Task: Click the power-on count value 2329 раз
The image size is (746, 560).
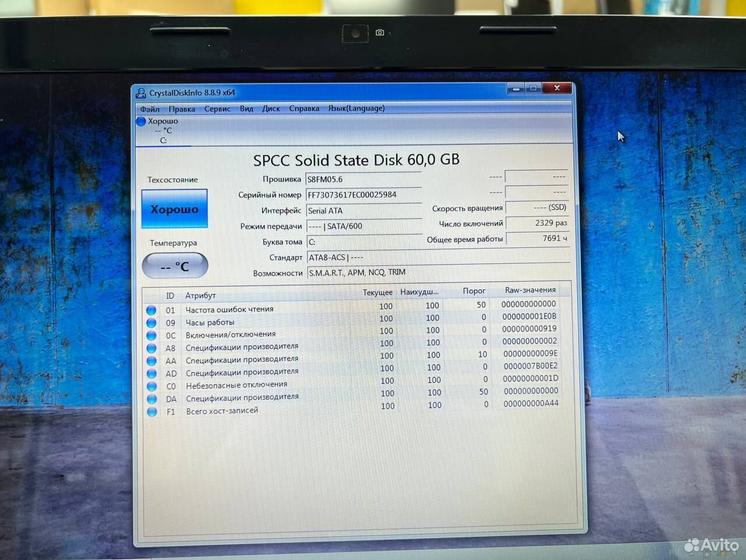Action: tap(537, 223)
